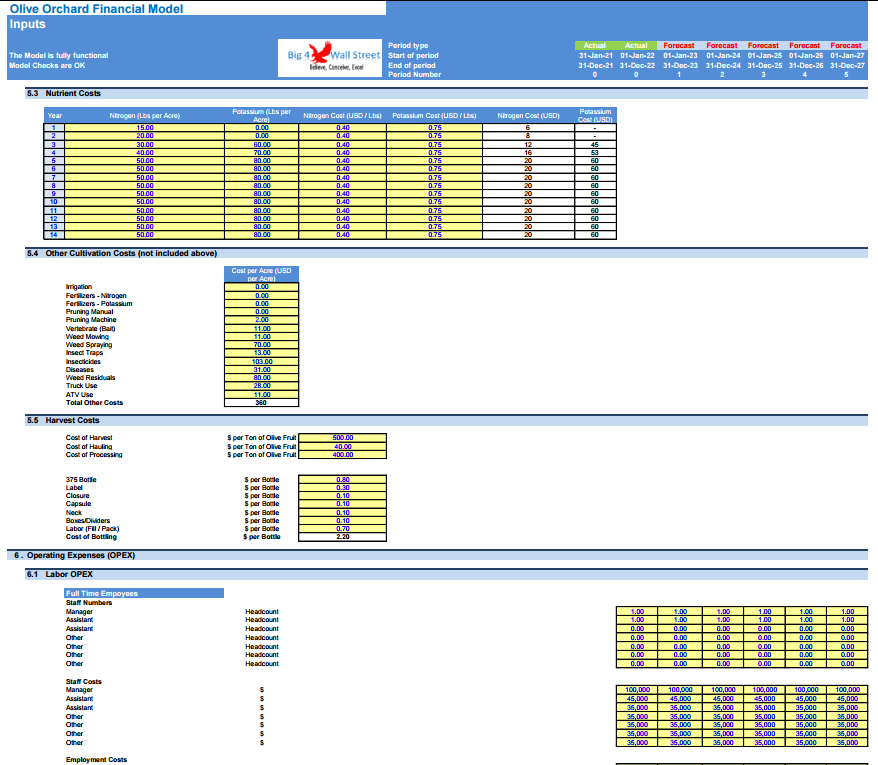
Task: Click the Insect Traps 13.00 cell
Action: tap(261, 353)
